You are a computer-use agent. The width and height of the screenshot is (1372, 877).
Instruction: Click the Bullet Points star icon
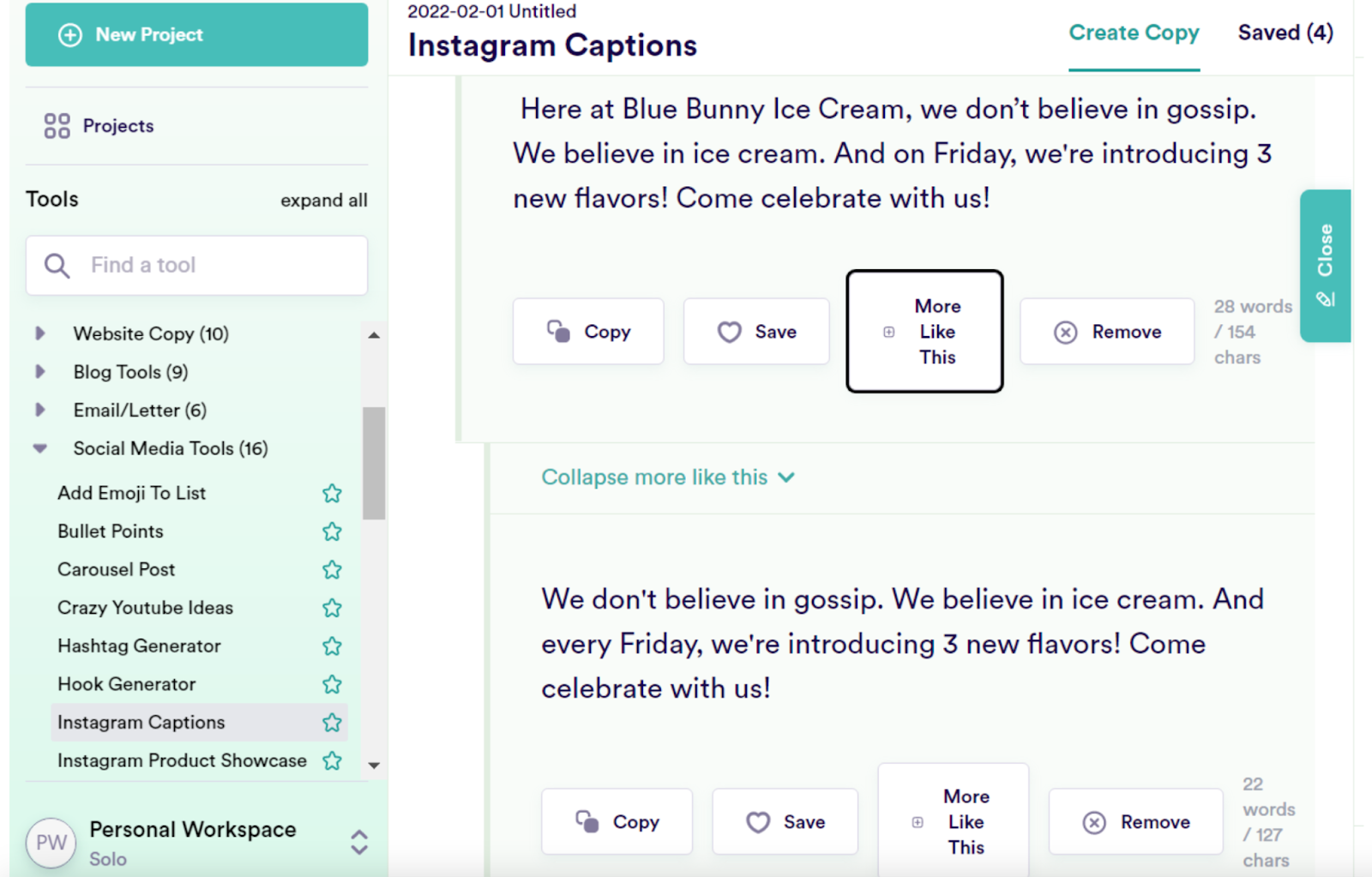point(332,532)
